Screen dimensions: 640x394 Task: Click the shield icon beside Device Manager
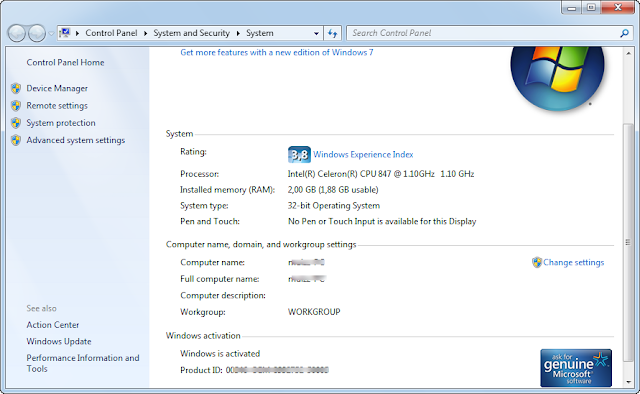tap(16, 88)
